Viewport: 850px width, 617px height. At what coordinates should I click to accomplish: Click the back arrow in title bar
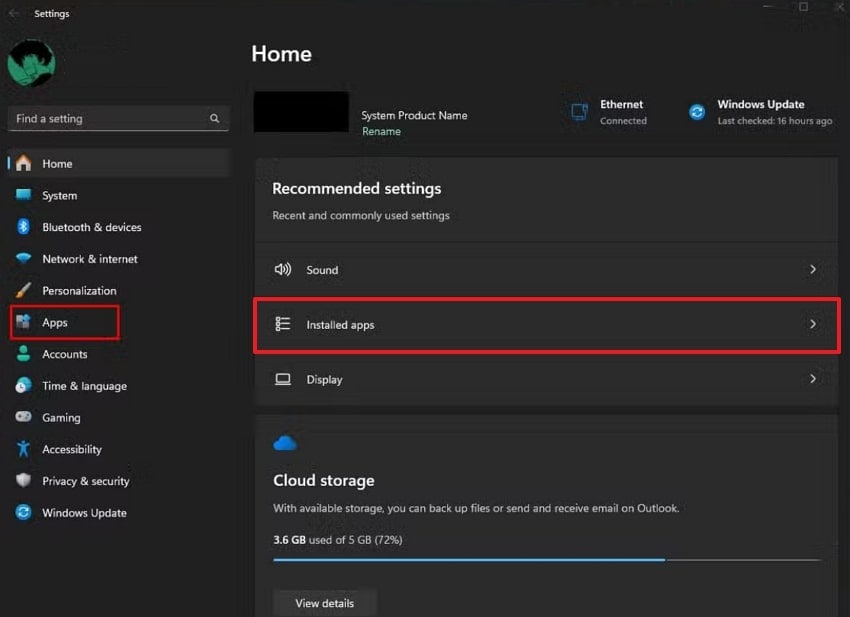[x=14, y=13]
